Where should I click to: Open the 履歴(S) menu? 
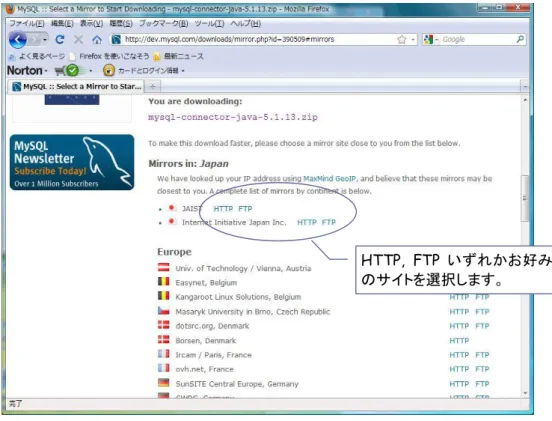pos(121,23)
